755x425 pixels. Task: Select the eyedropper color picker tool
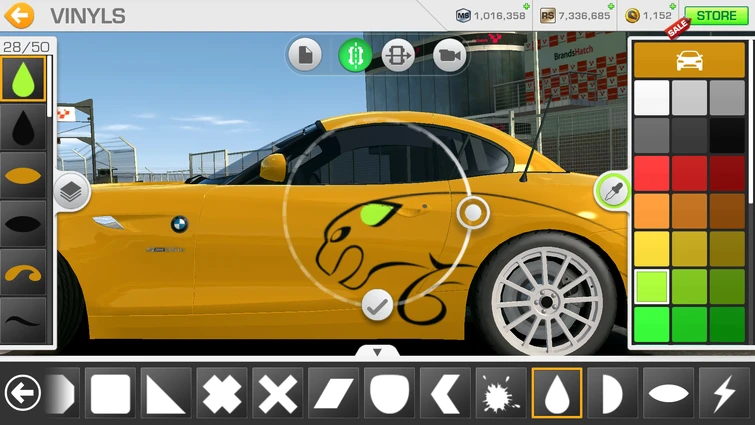point(612,192)
